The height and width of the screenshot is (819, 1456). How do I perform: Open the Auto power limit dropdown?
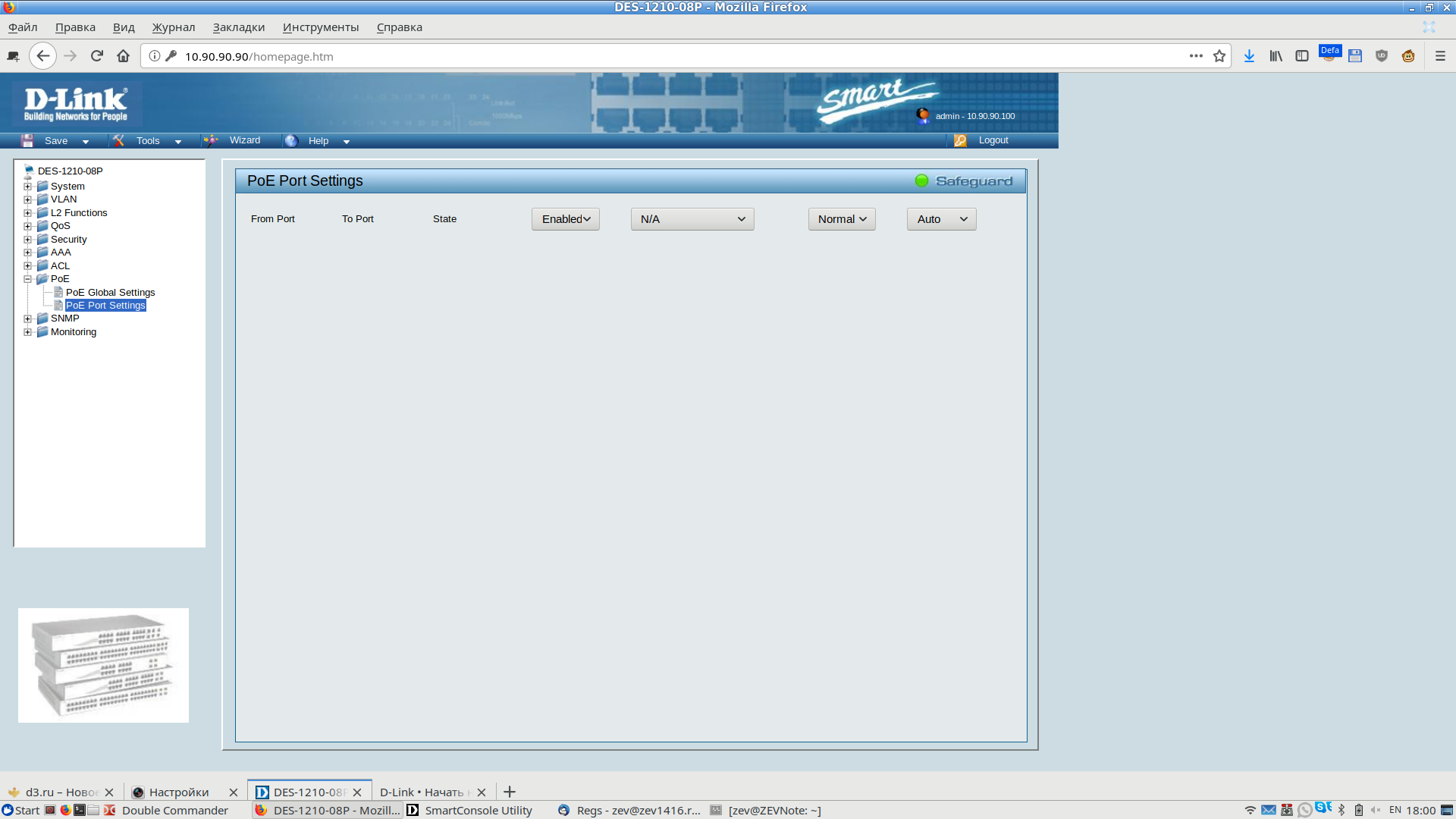(941, 219)
